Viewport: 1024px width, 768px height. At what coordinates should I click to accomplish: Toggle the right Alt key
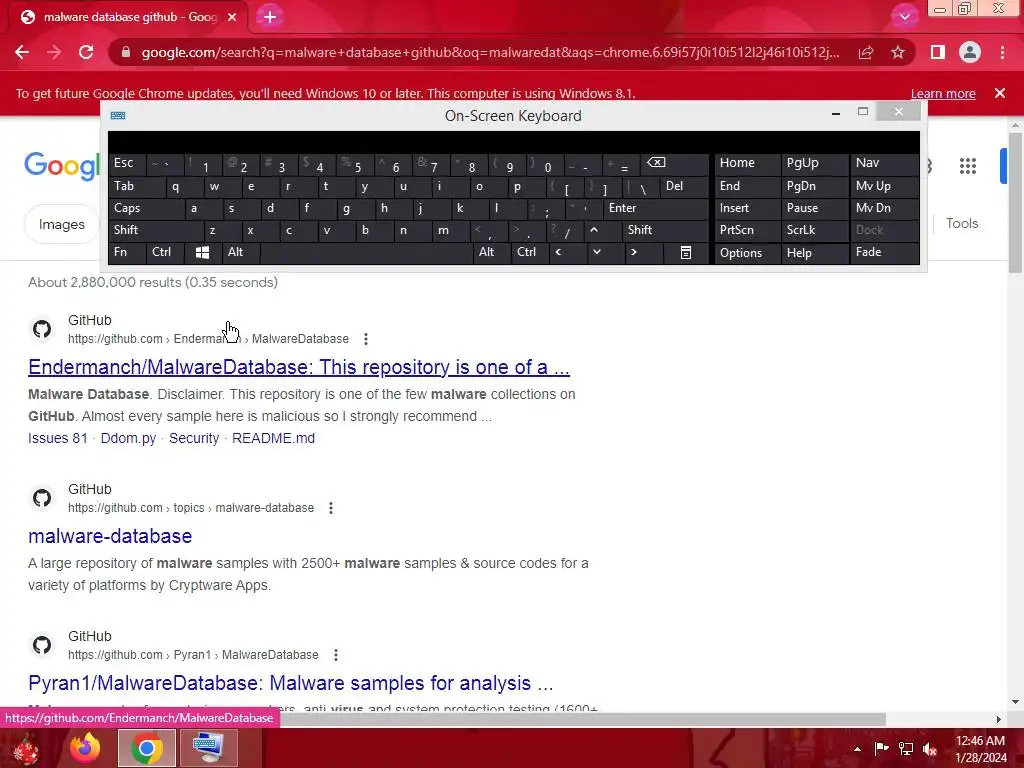tap(492, 252)
